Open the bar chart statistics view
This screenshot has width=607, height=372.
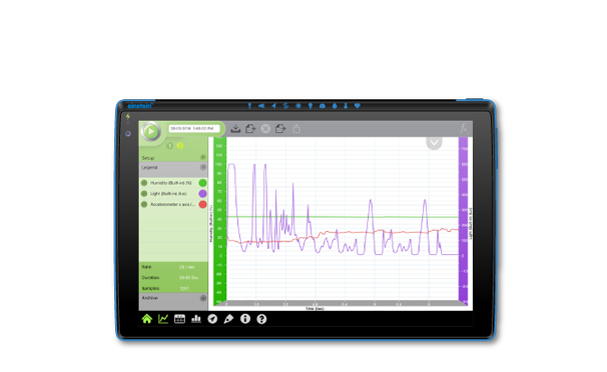tap(196, 319)
